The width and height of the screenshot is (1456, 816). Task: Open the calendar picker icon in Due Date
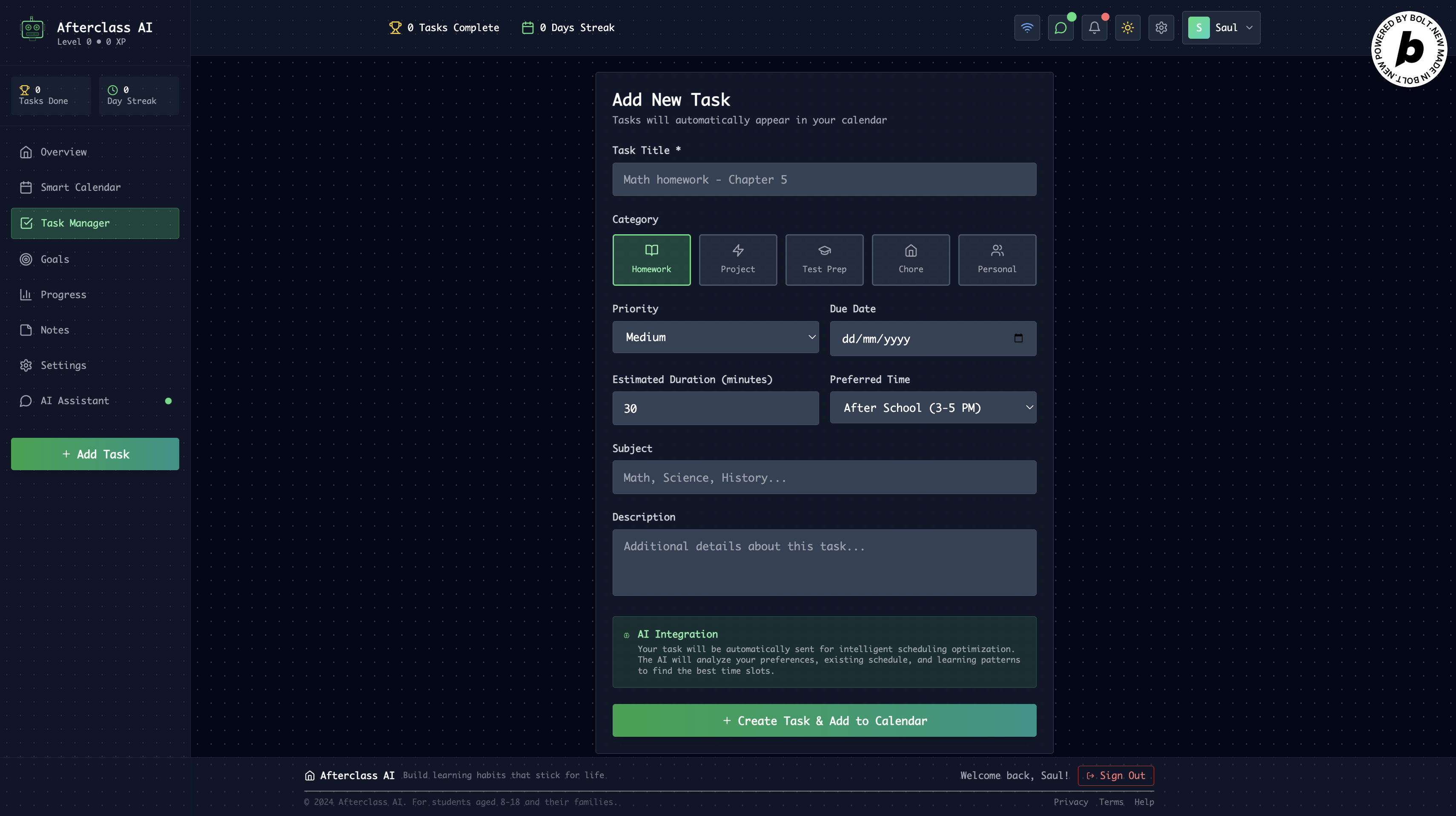1018,338
